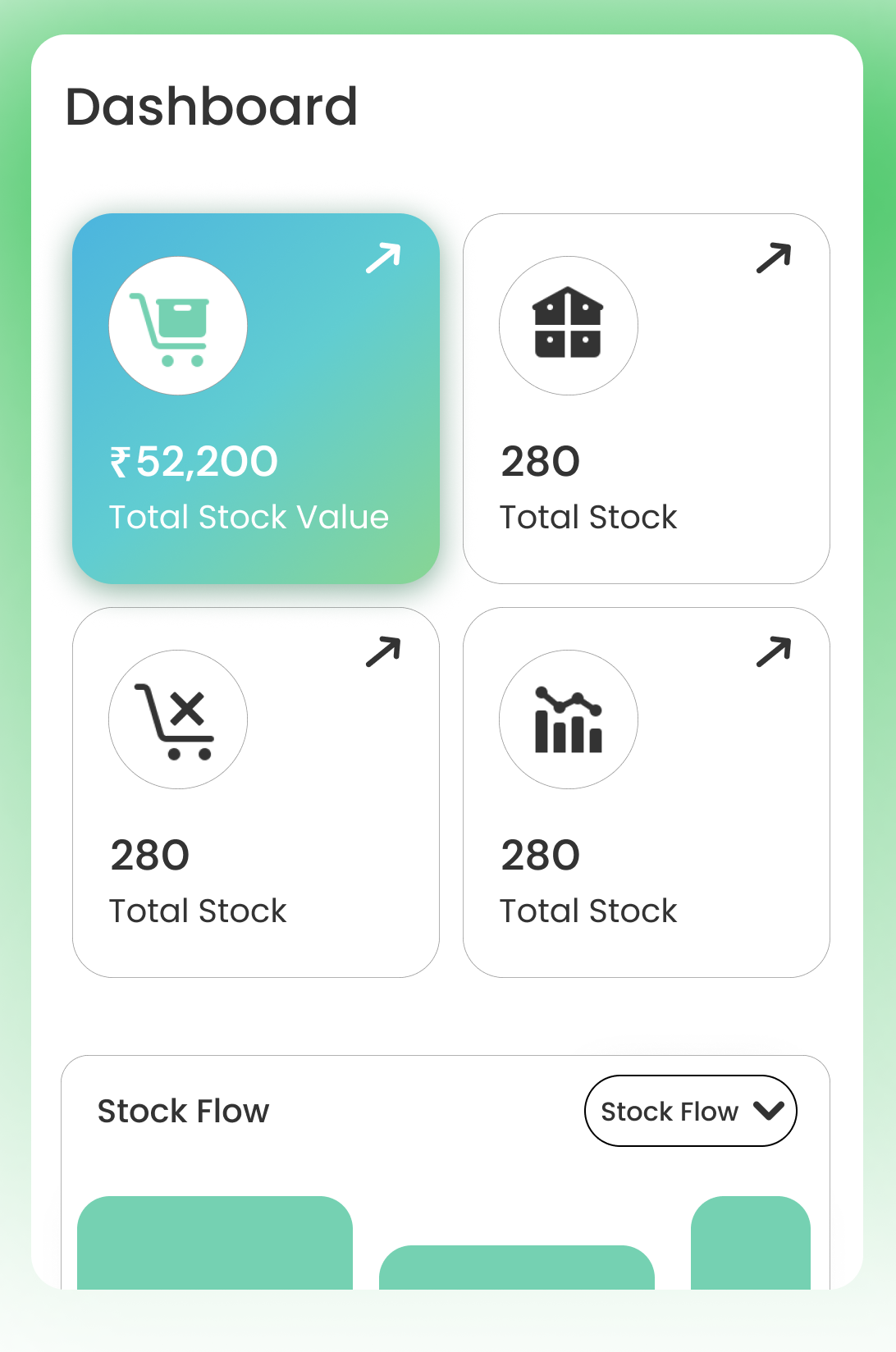This screenshot has width=896, height=1352.
Task: Click the 280 figure on the warehouse card
Action: pyautogui.click(x=541, y=461)
